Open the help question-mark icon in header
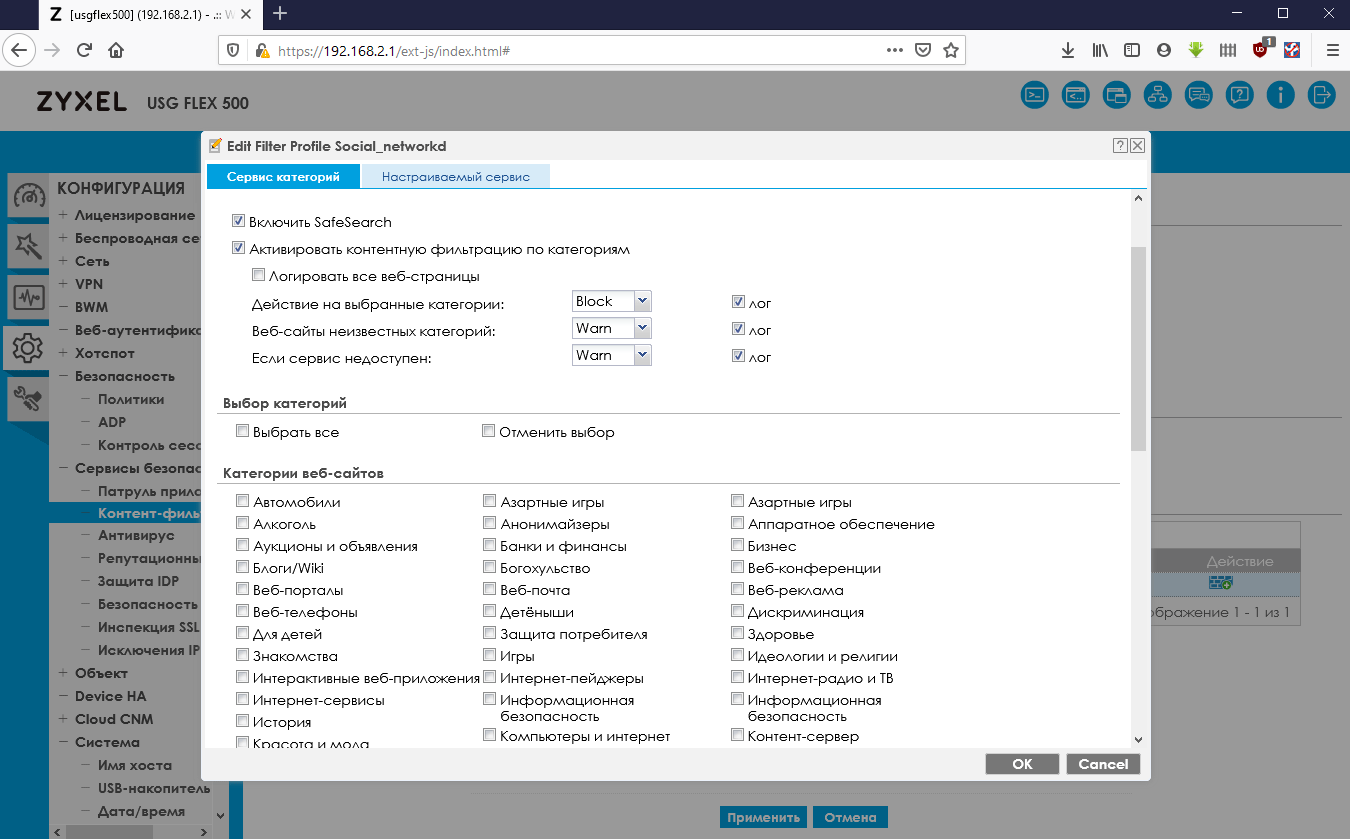This screenshot has width=1350, height=839. pyautogui.click(x=1239, y=95)
